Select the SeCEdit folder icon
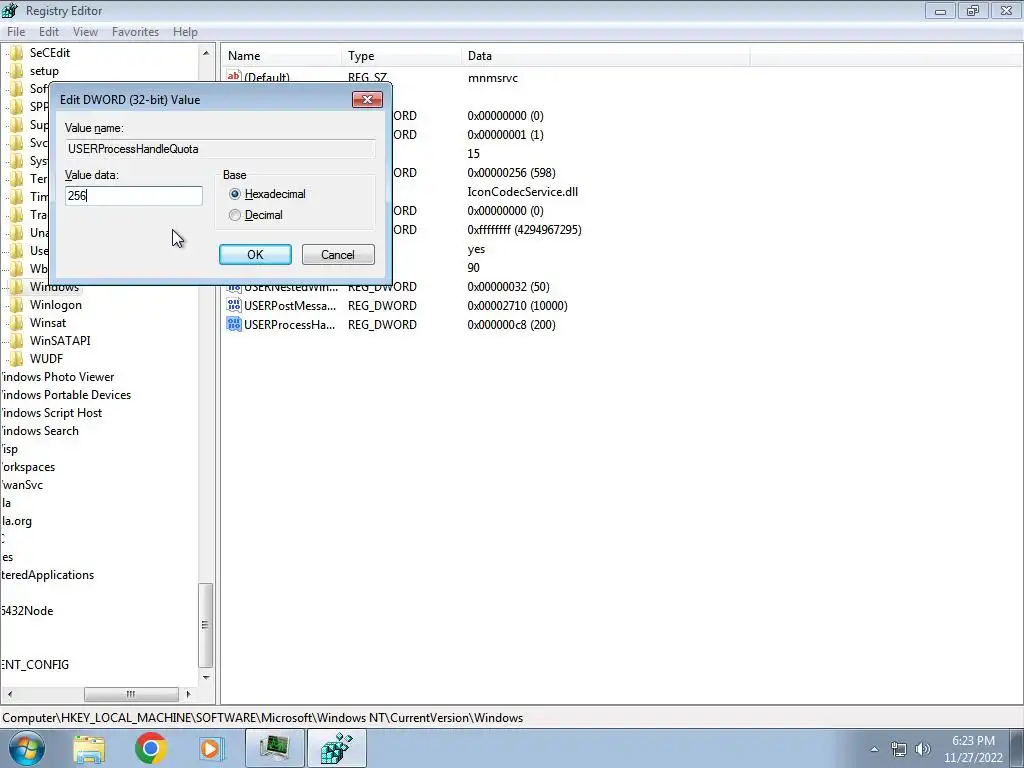 [16, 53]
